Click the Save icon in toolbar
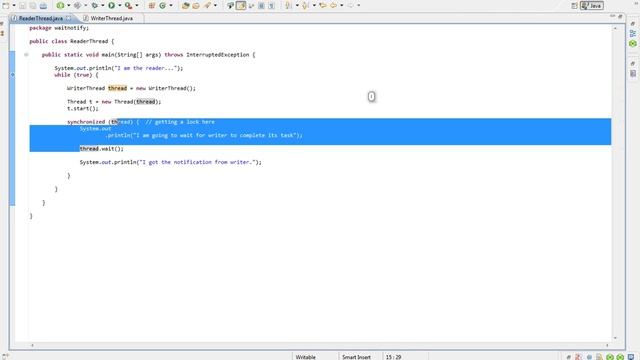 click(x=22, y=5)
